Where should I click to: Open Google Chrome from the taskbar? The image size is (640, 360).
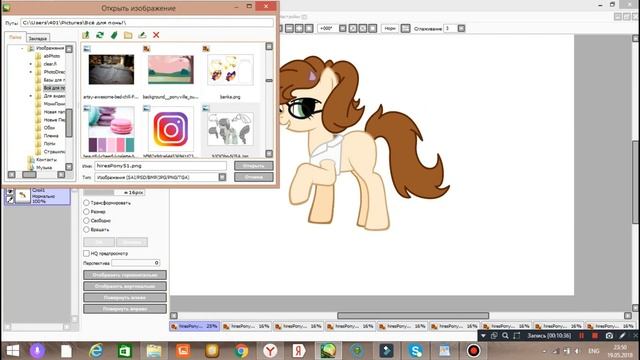[241, 351]
